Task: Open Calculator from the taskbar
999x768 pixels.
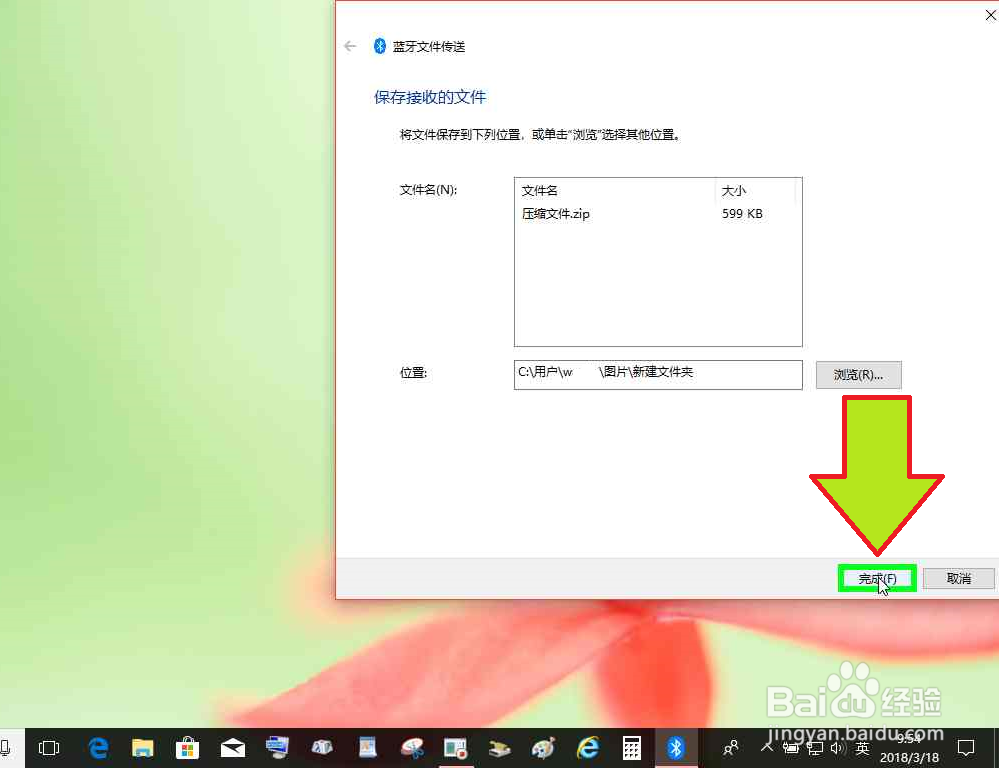Action: (631, 748)
